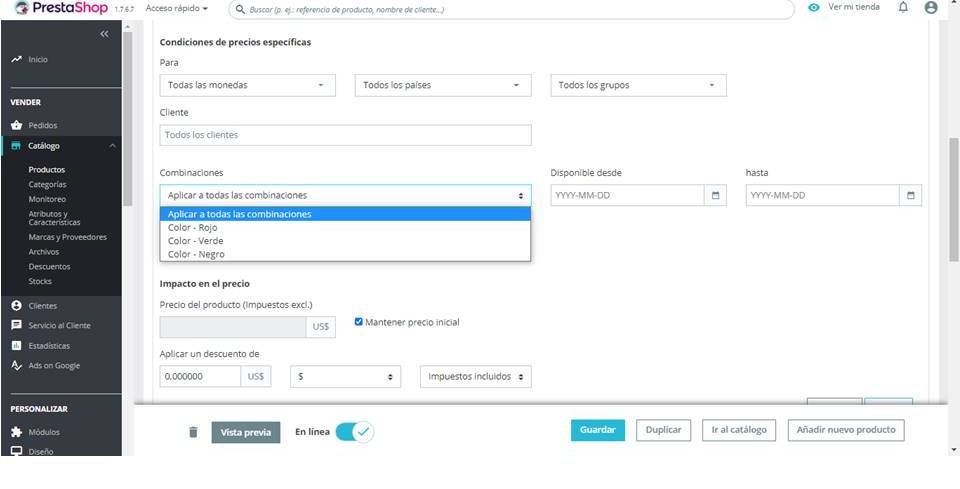Click the Módulos puzzle icon
Screen dimensions: 960x489
17,432
